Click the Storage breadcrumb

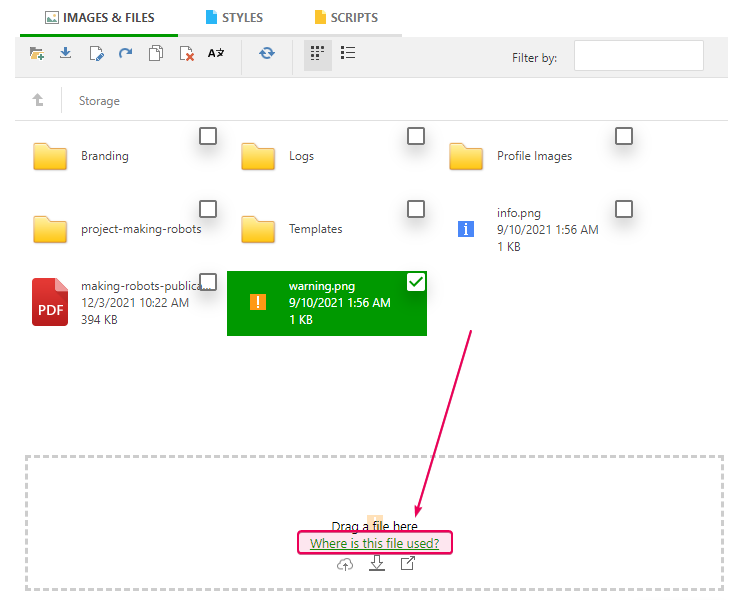point(99,101)
